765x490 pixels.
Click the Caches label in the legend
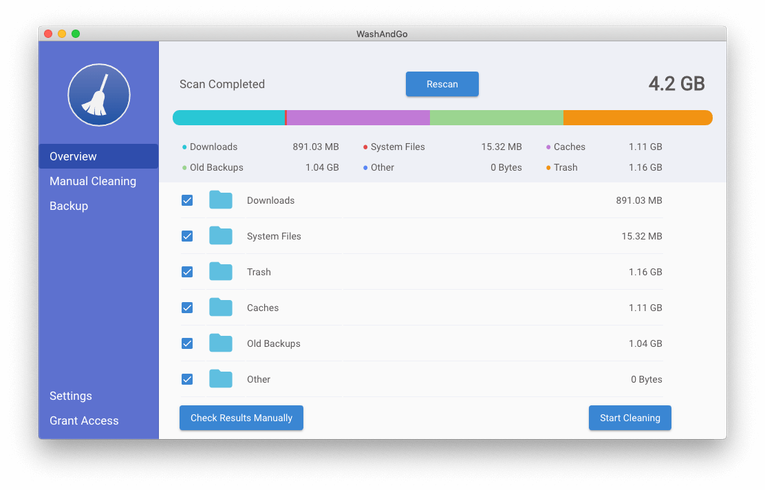[x=569, y=147]
